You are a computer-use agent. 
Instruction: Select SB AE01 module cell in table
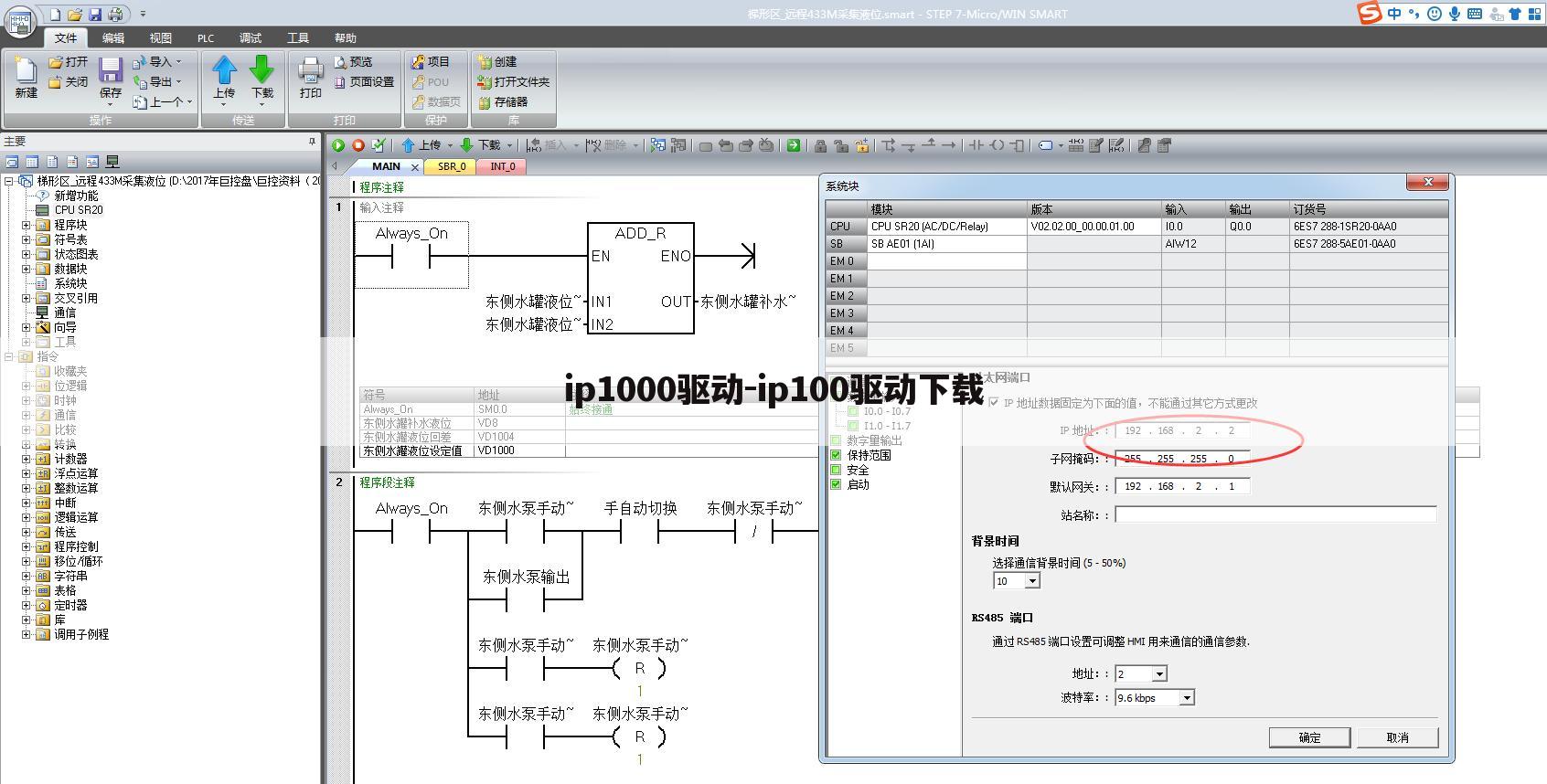(946, 244)
